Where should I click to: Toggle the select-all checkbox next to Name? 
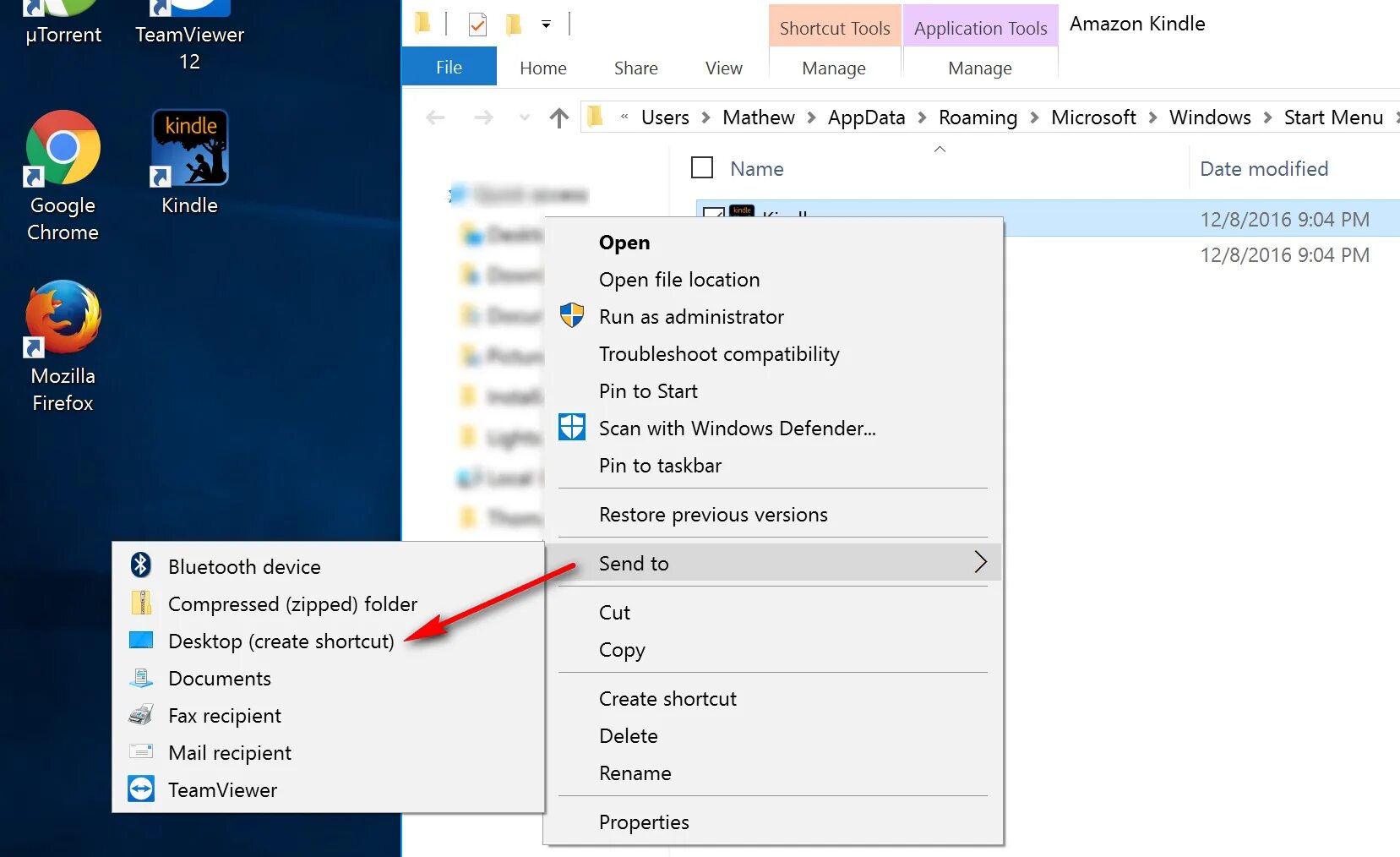point(702,167)
